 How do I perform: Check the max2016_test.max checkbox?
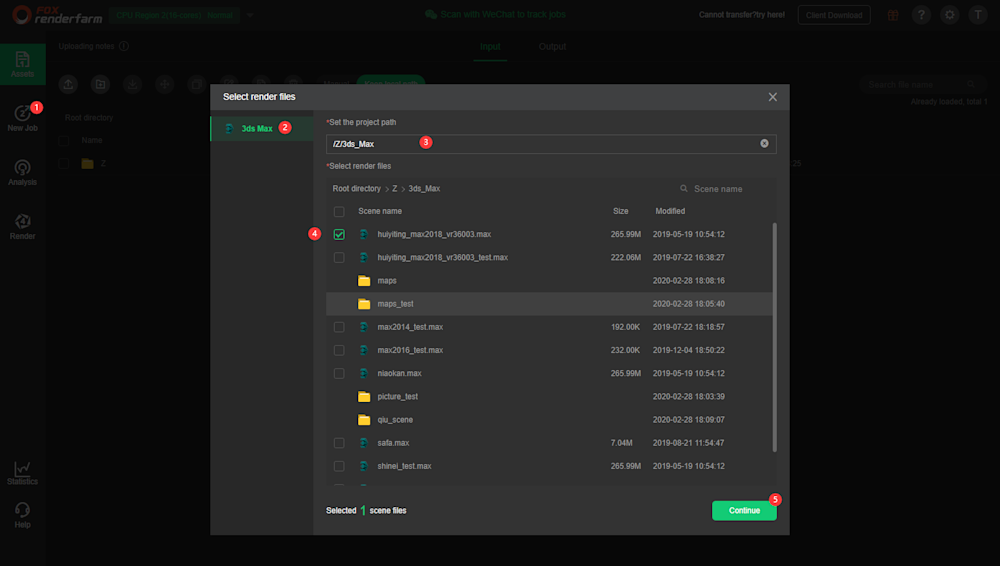(339, 350)
